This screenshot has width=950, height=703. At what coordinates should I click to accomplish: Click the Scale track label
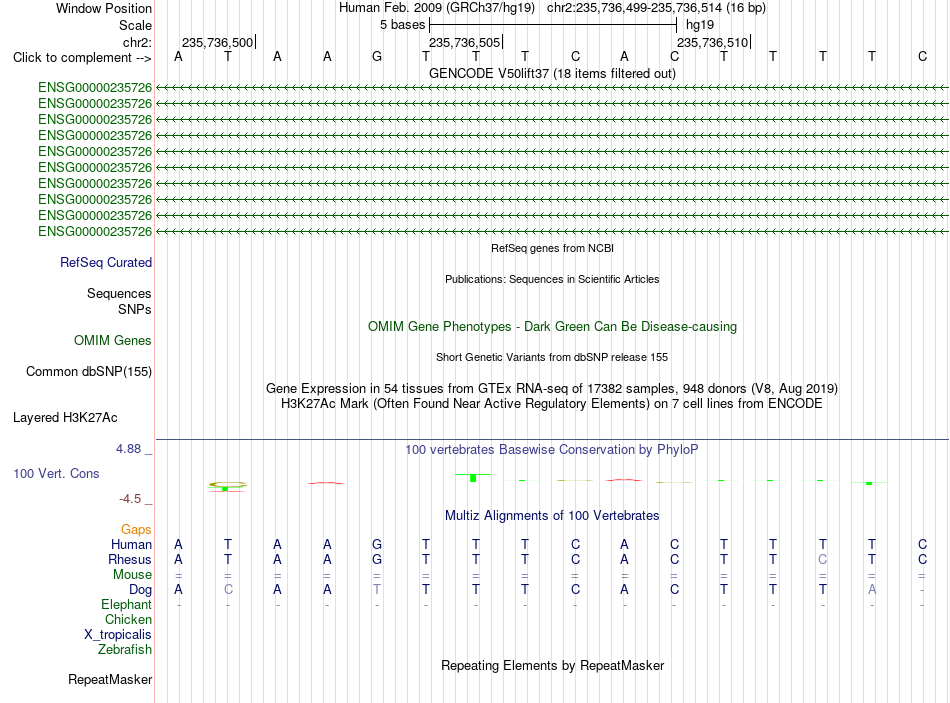(x=135, y=25)
